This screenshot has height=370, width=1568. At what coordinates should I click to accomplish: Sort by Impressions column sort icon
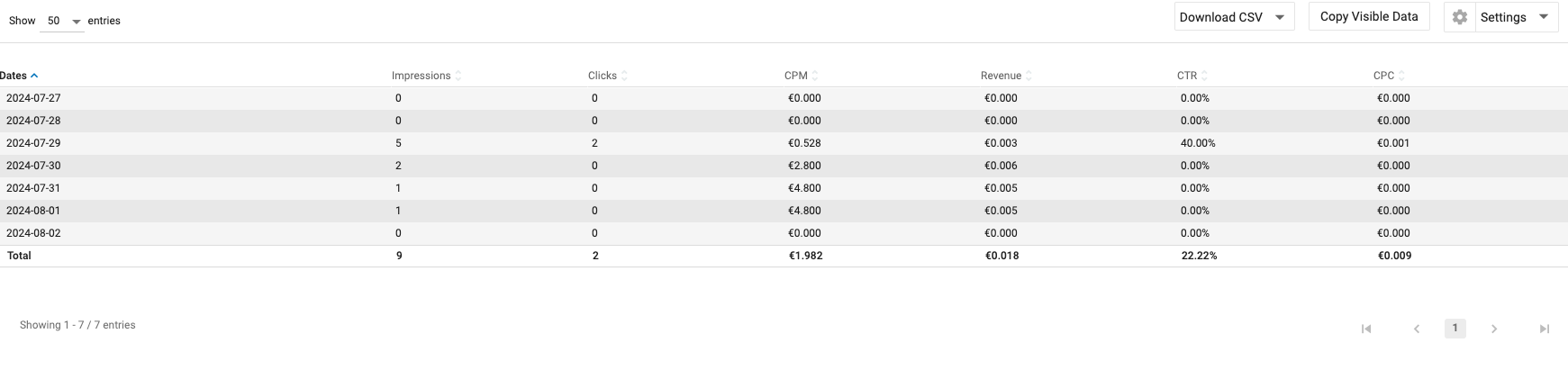458,76
